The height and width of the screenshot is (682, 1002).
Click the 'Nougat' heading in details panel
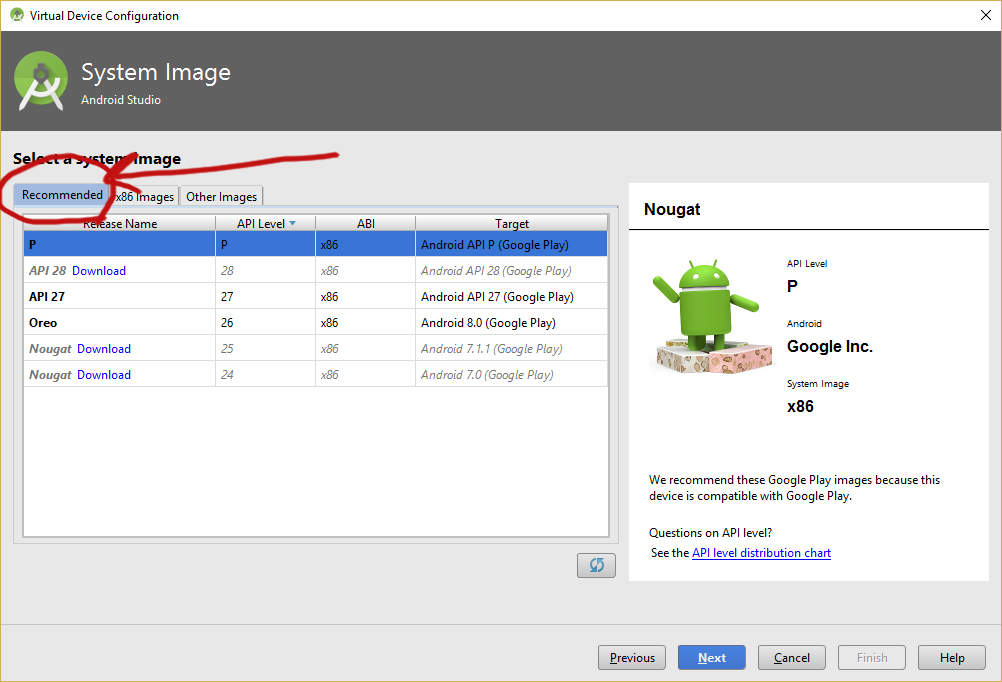[x=672, y=209]
